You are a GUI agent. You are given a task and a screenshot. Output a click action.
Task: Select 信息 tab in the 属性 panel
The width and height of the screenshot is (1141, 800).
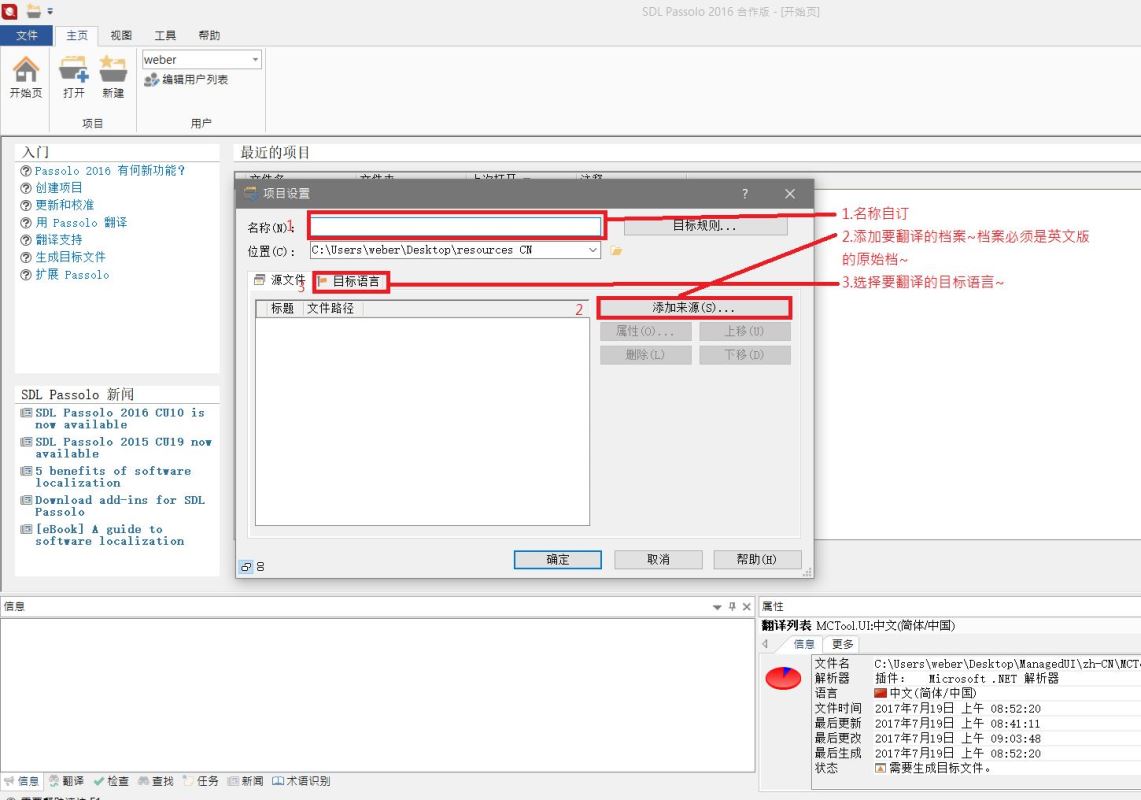tap(803, 644)
